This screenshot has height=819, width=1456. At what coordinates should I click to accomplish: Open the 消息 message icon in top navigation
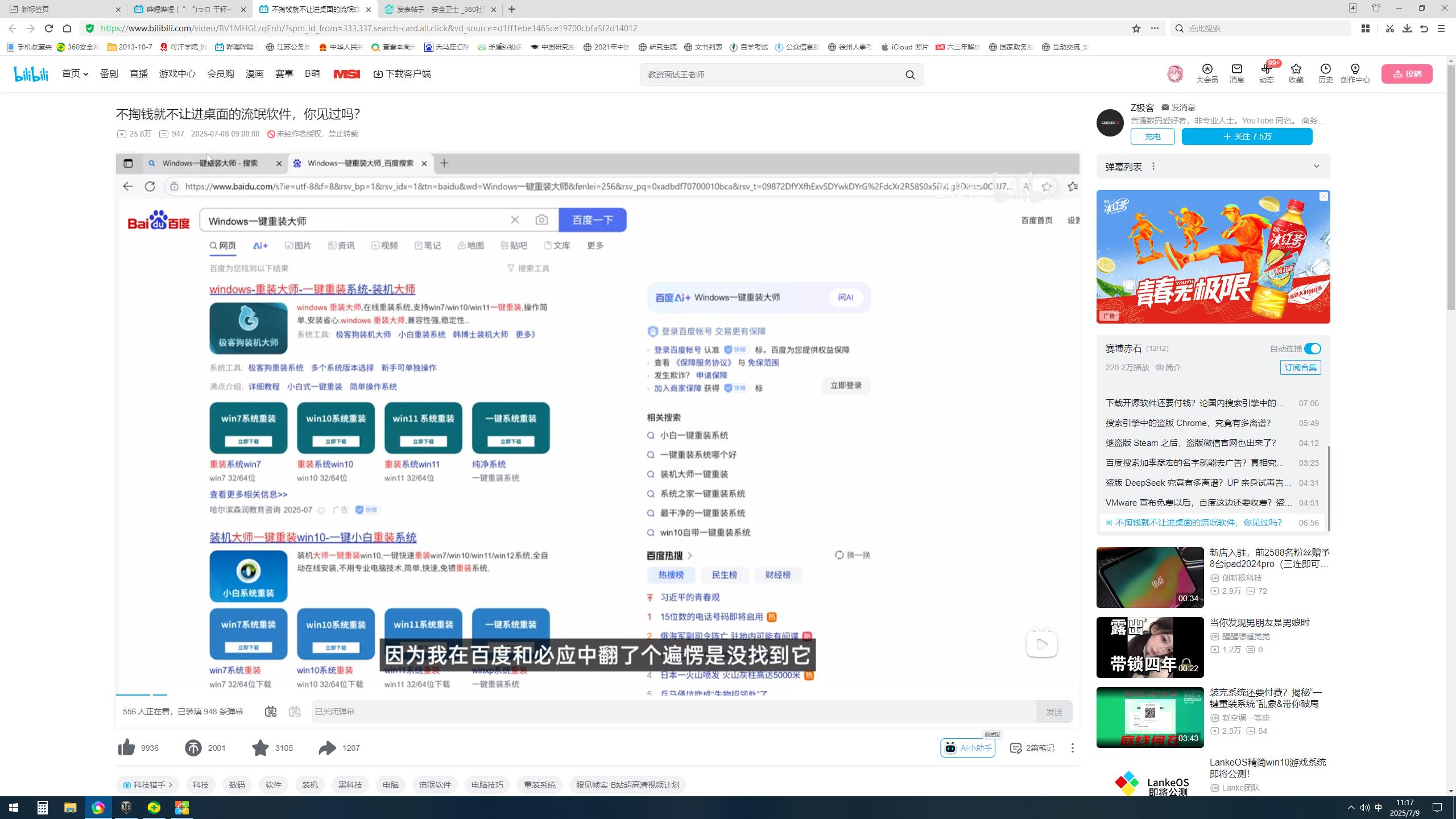coord(1236,74)
